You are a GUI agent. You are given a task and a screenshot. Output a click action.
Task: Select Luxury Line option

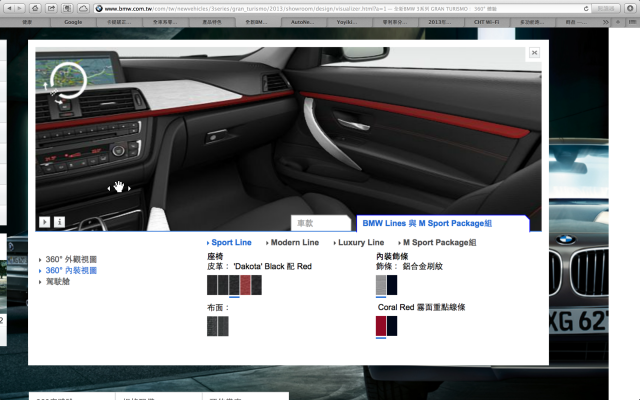point(359,242)
